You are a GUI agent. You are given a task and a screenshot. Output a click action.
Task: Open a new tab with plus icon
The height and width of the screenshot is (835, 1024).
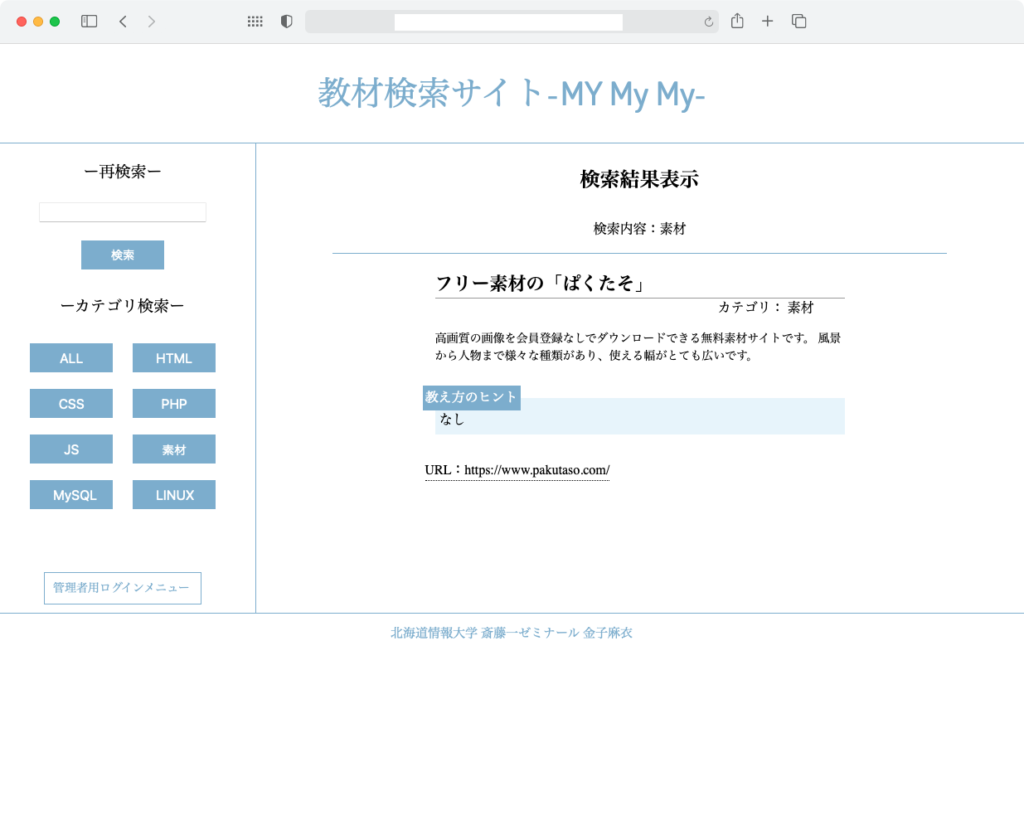tap(767, 21)
